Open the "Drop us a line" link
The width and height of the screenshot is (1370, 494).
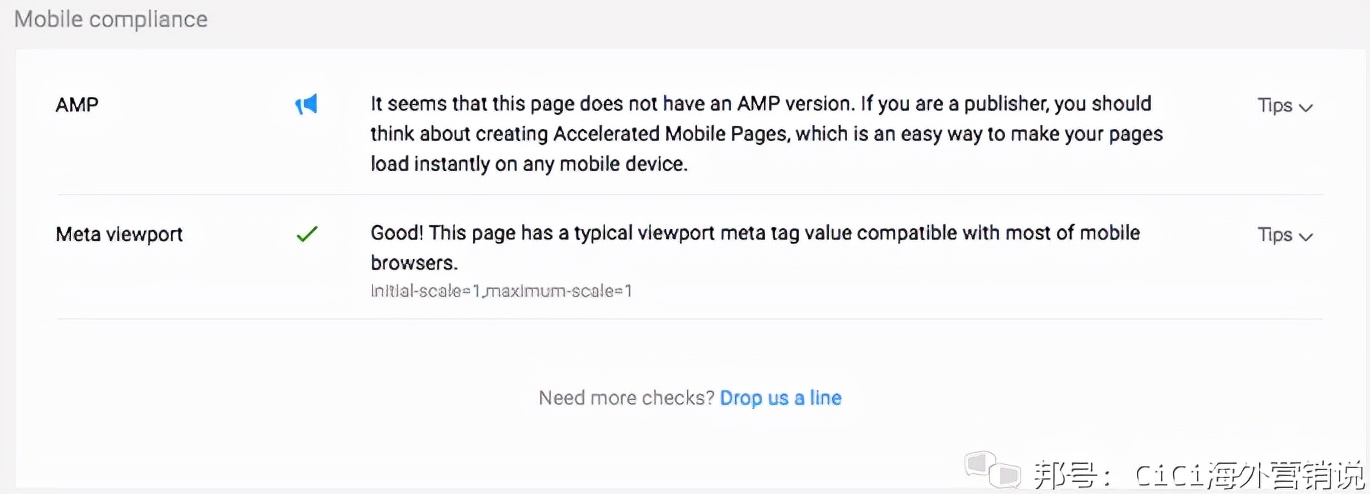(x=780, y=398)
